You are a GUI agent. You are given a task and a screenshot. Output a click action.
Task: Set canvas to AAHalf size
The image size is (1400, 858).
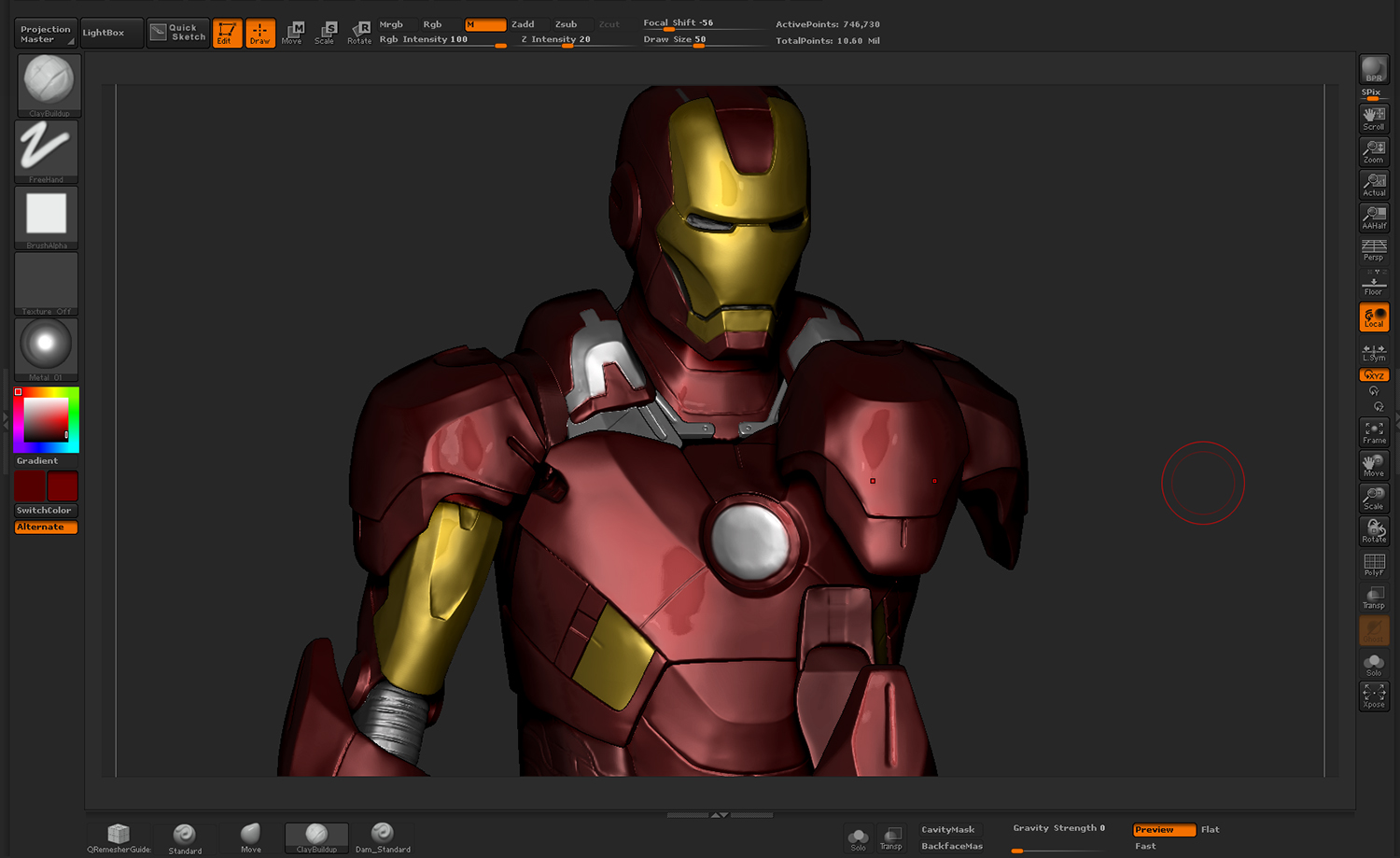1374,218
